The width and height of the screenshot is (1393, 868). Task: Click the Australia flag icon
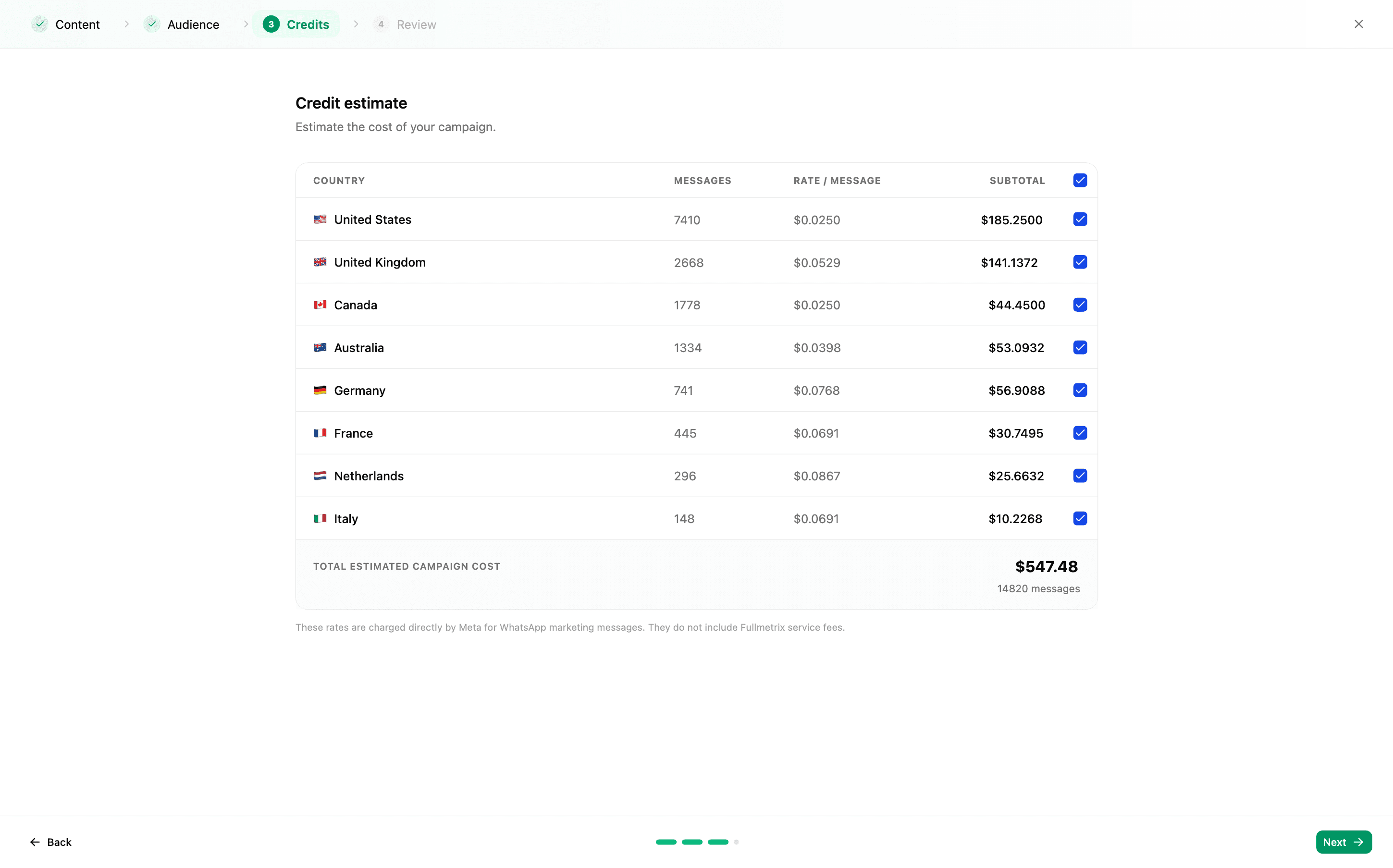click(320, 348)
